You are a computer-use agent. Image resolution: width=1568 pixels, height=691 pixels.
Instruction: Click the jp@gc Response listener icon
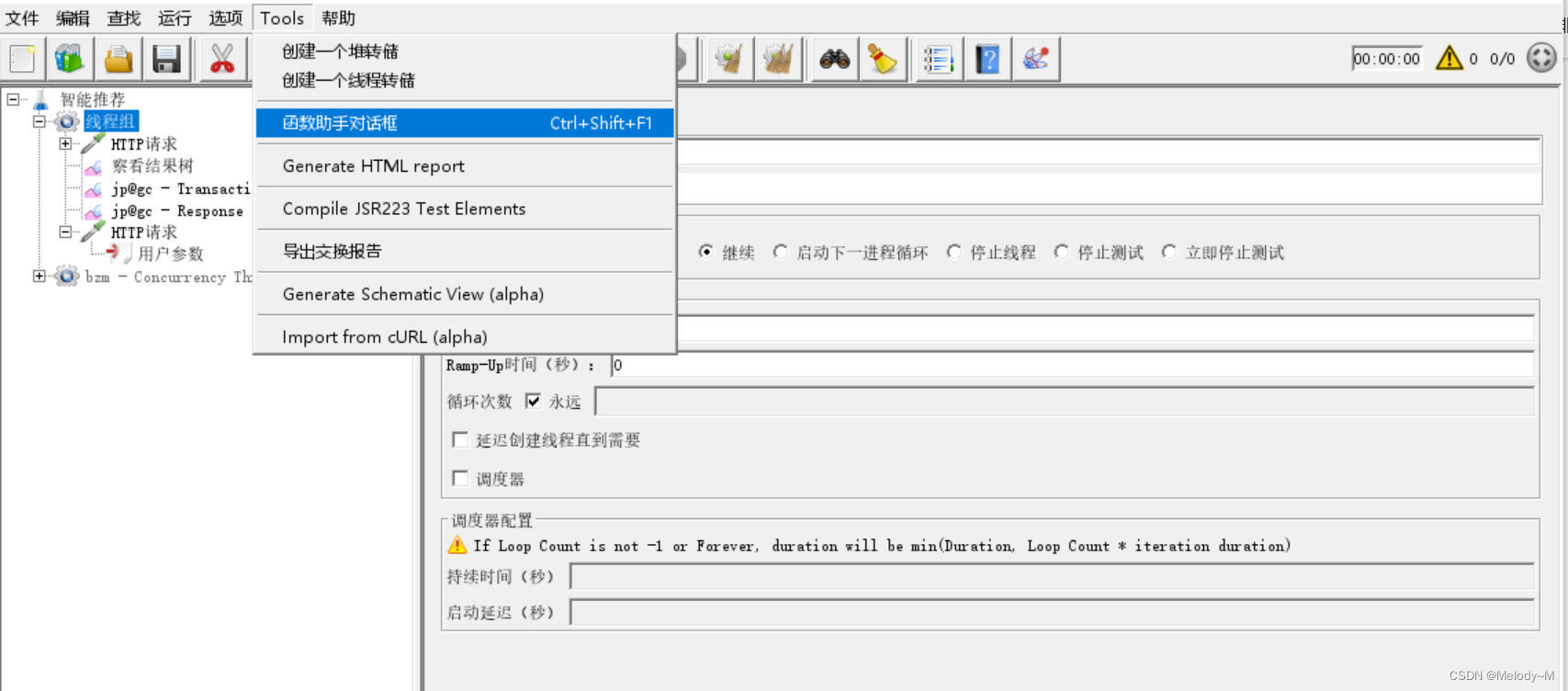(x=94, y=211)
